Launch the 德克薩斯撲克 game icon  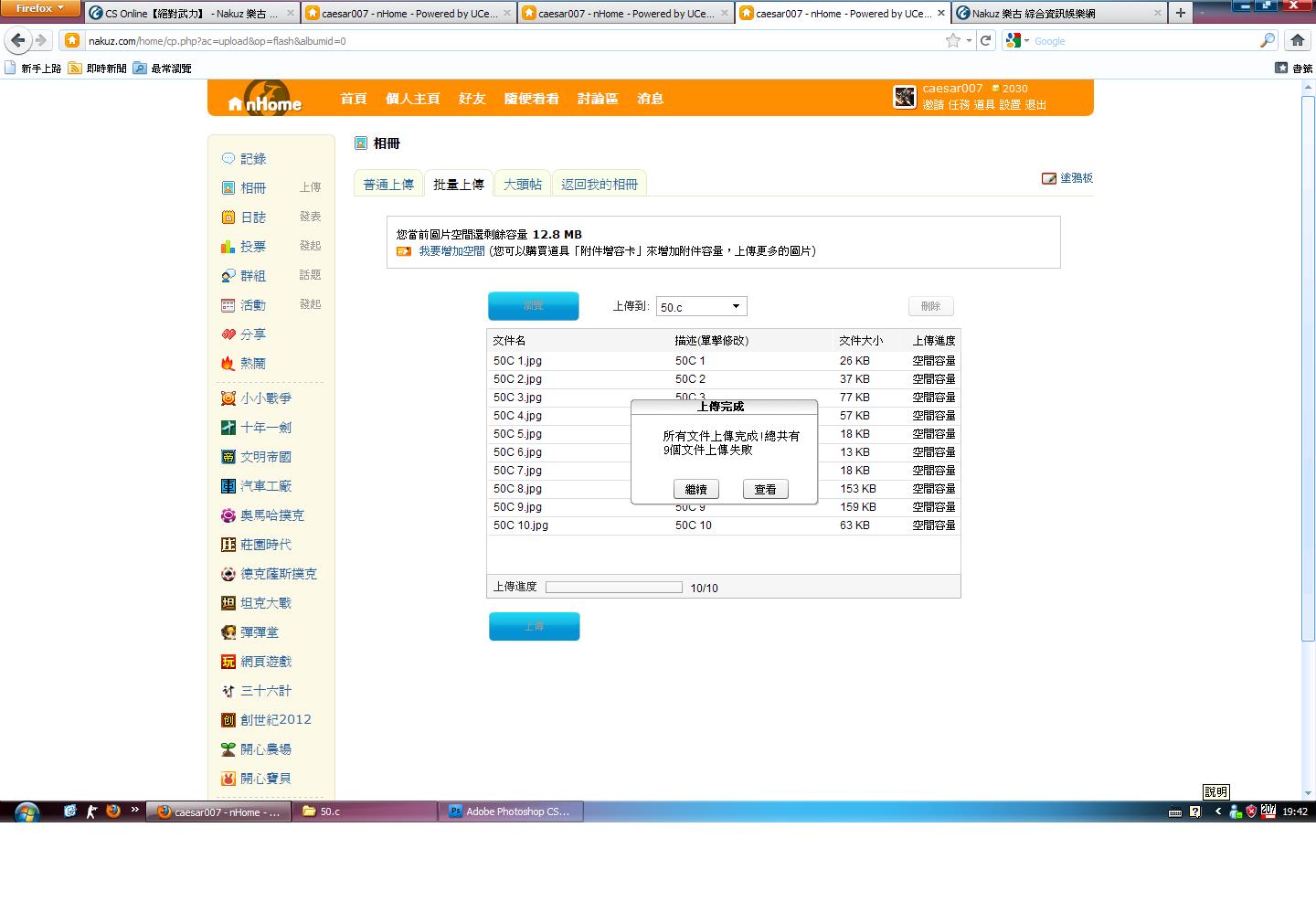pos(228,574)
